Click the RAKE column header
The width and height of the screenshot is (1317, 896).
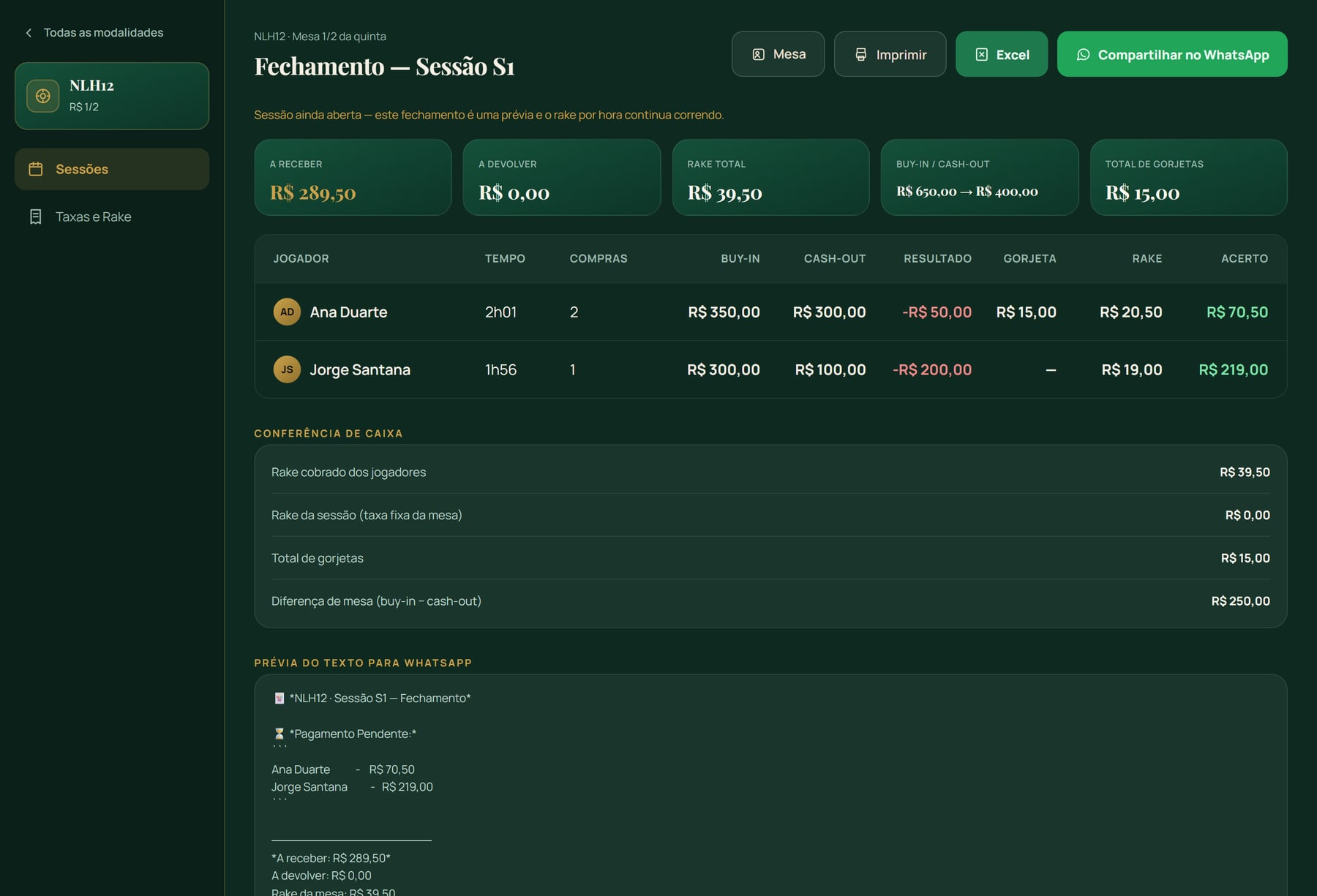click(1147, 259)
